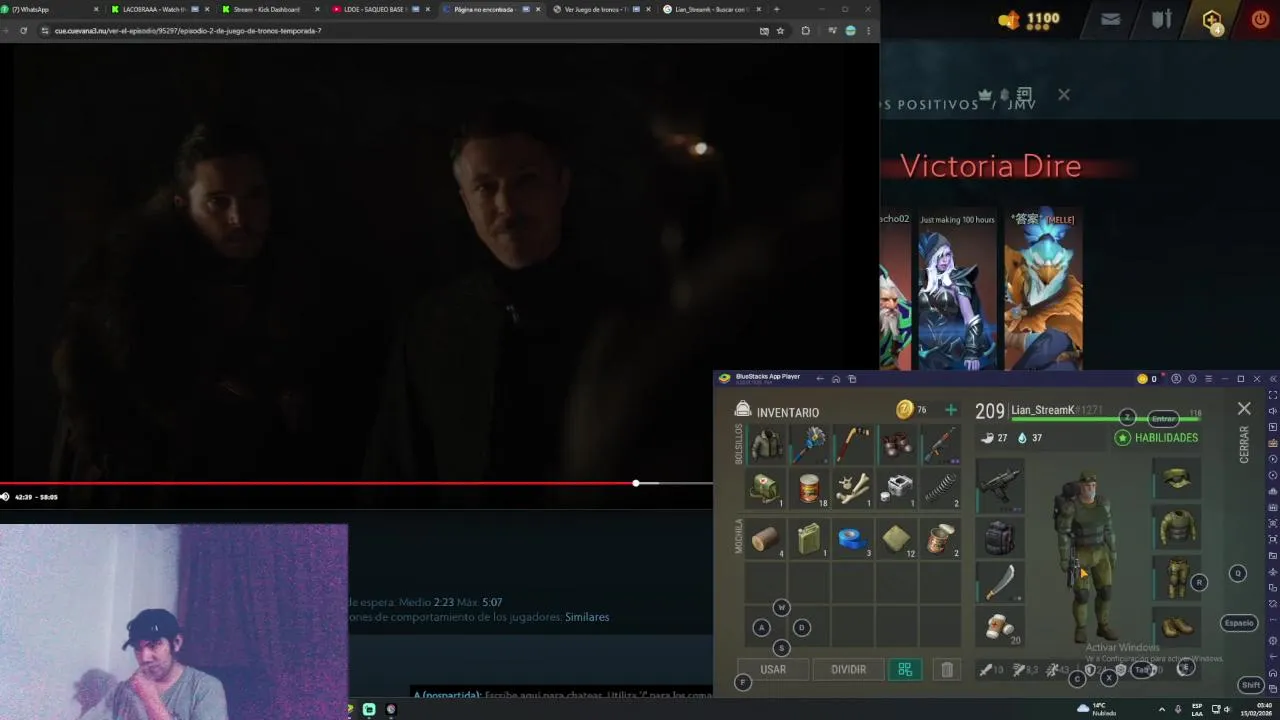Bookmark this page with the star icon

click(780, 31)
